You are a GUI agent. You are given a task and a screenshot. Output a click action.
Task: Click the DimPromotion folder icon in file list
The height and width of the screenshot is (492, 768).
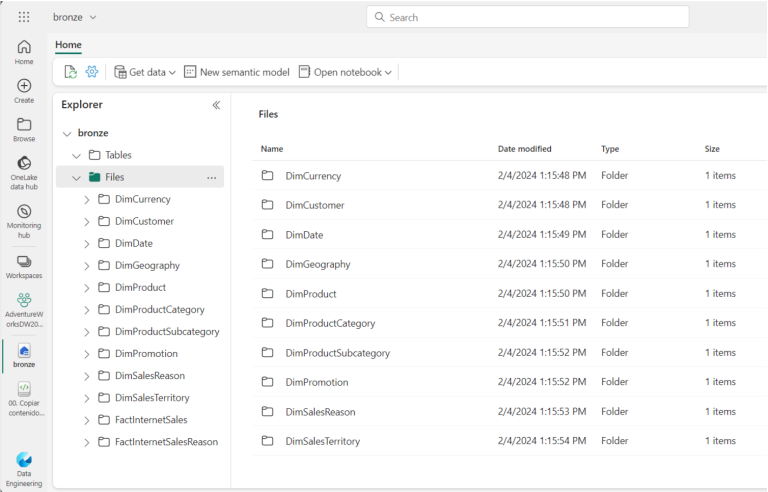point(267,381)
